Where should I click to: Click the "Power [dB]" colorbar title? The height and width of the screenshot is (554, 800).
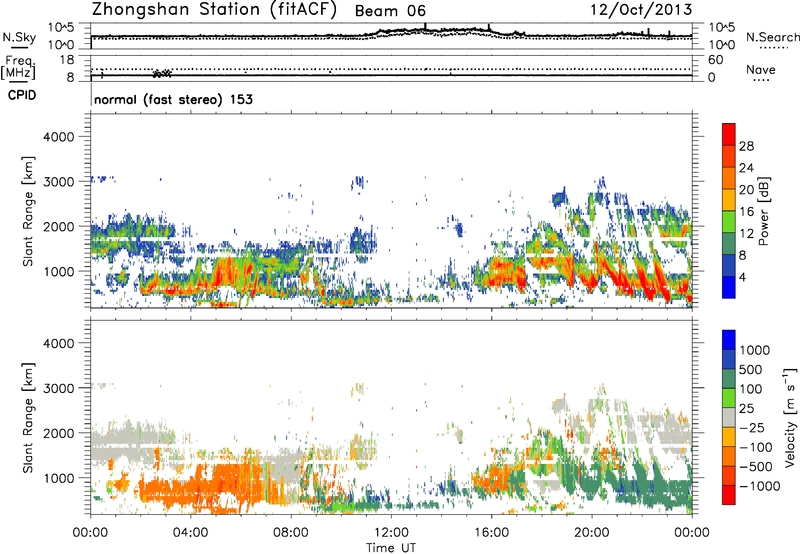[763, 211]
